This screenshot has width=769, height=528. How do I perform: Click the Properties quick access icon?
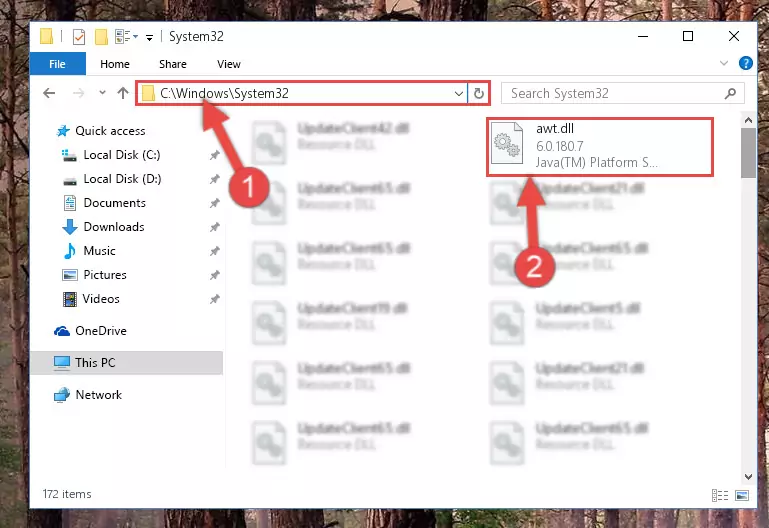(x=78, y=36)
